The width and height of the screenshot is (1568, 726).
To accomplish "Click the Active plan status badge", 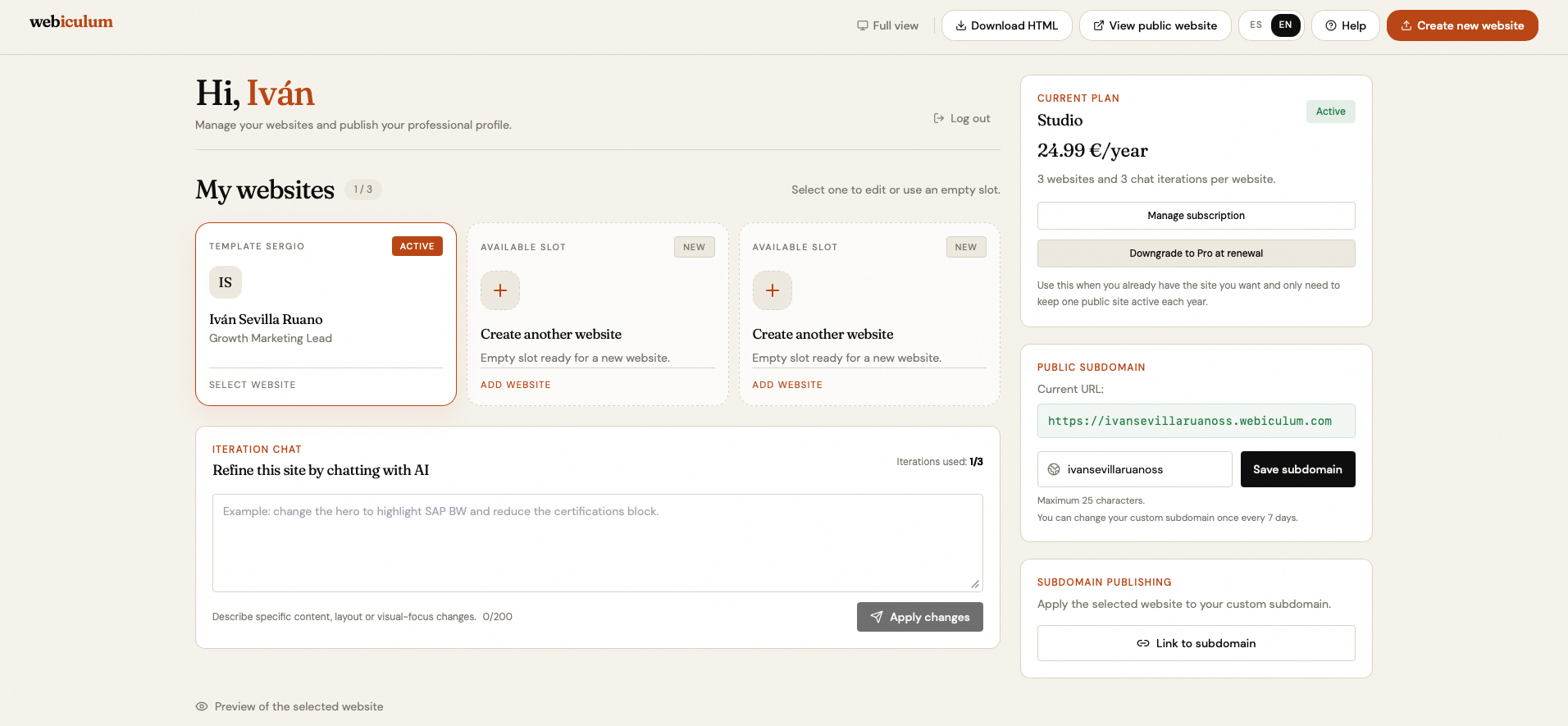I will (x=1331, y=112).
